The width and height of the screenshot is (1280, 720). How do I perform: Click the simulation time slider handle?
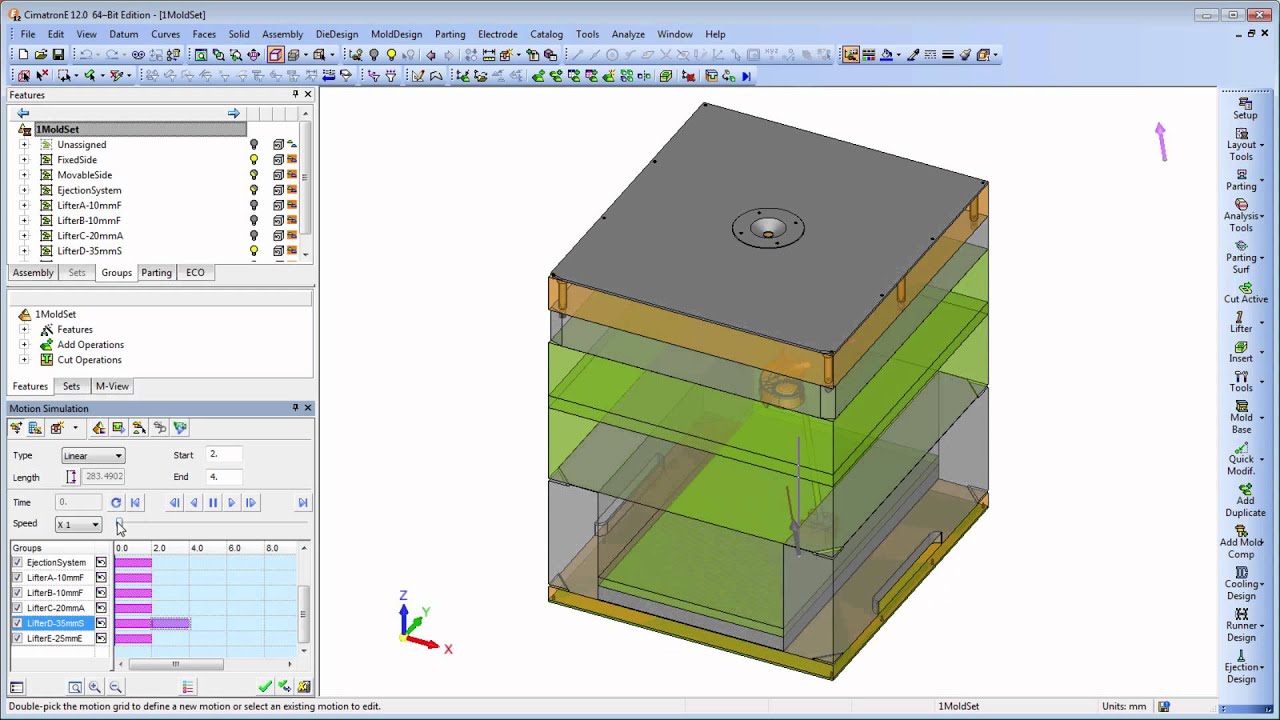pyautogui.click(x=119, y=523)
